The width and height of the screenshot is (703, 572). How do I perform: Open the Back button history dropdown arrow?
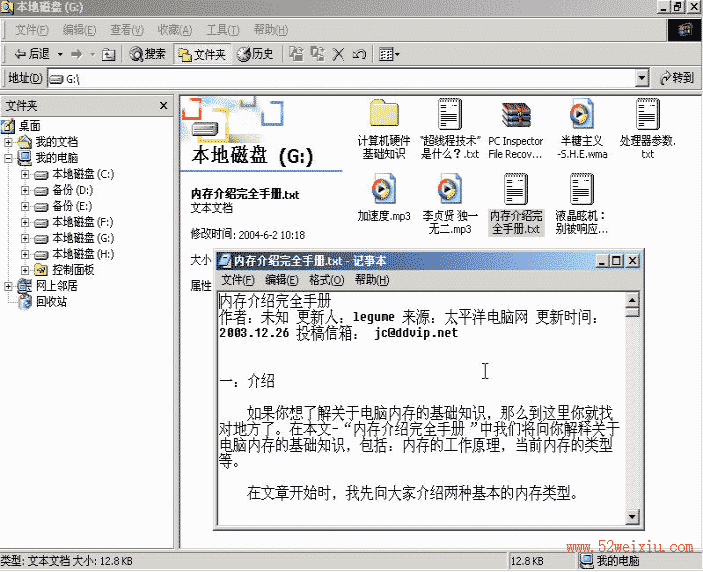point(60,54)
